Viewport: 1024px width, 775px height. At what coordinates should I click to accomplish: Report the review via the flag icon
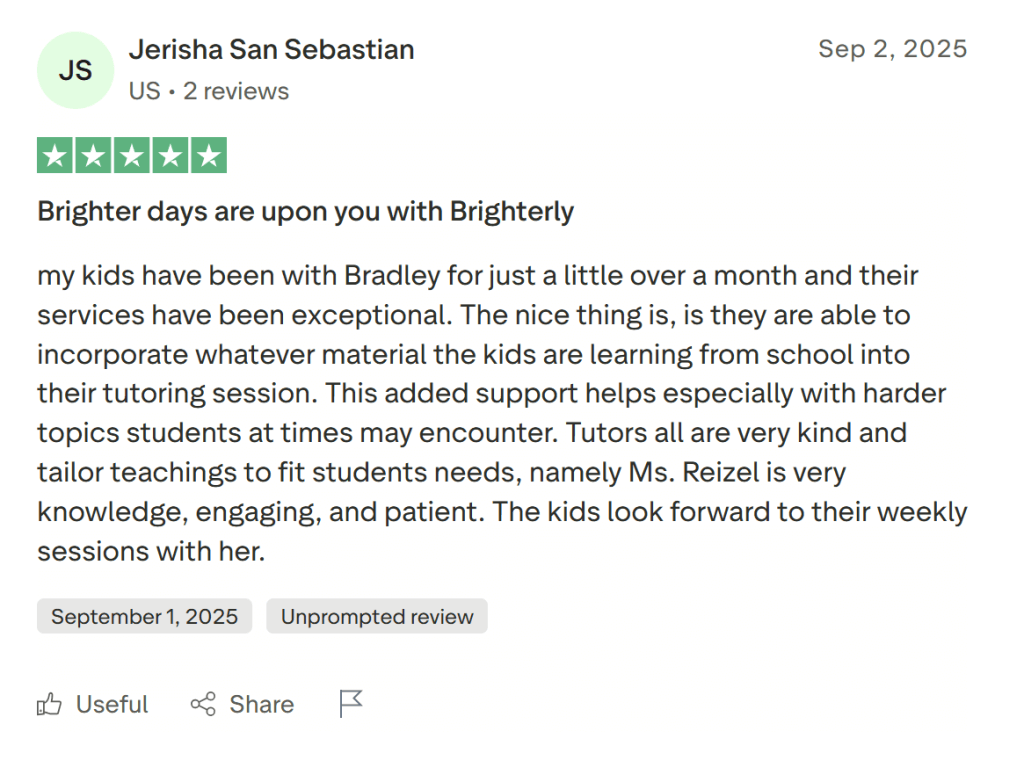[350, 704]
